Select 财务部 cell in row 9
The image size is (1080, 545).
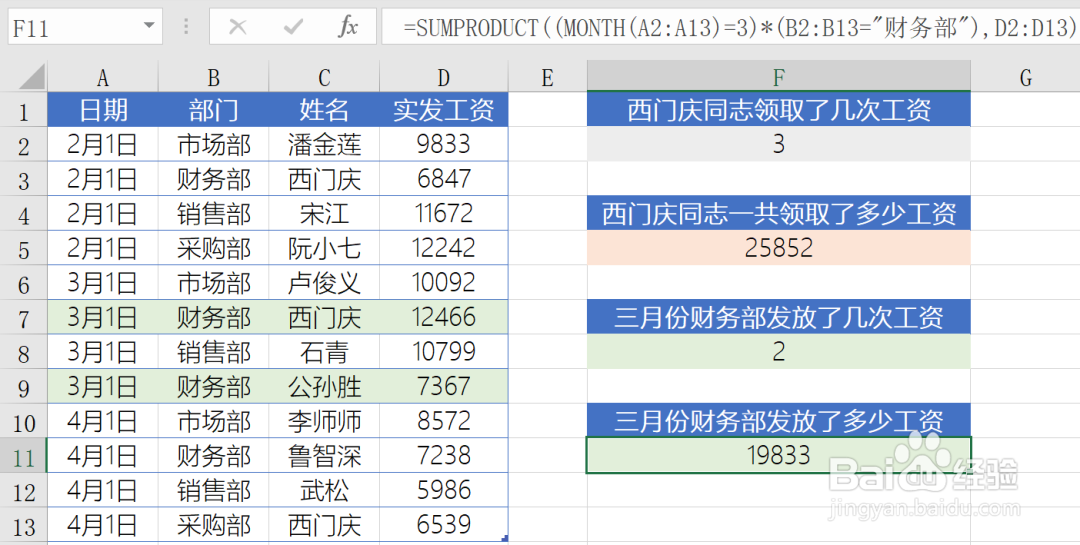214,387
